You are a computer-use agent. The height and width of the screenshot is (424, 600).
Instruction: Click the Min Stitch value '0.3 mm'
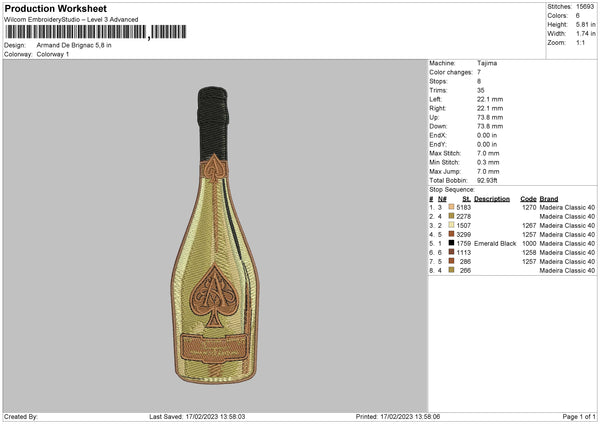click(x=488, y=162)
